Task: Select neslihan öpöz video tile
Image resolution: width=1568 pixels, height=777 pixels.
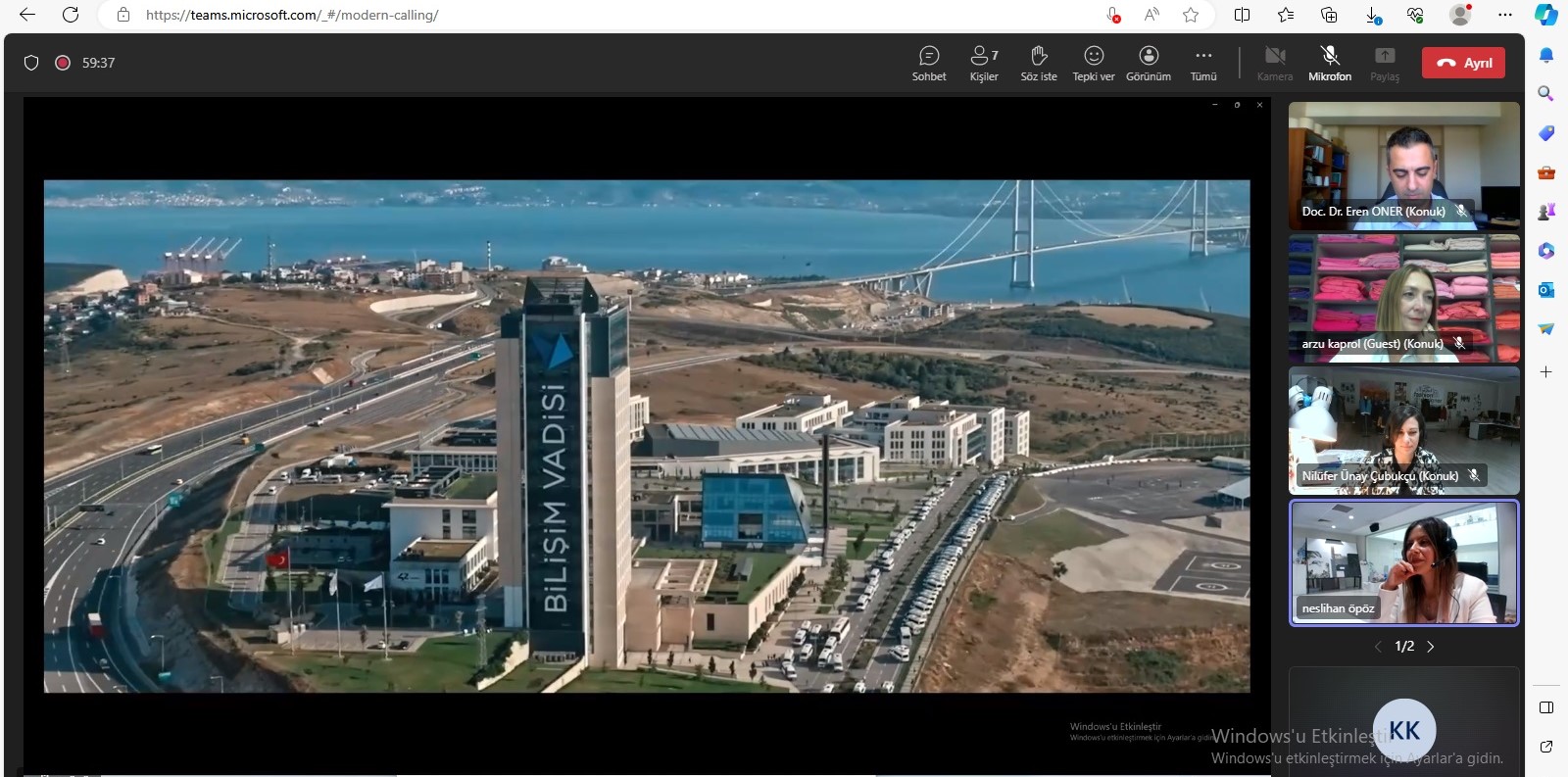Action: 1403,562
